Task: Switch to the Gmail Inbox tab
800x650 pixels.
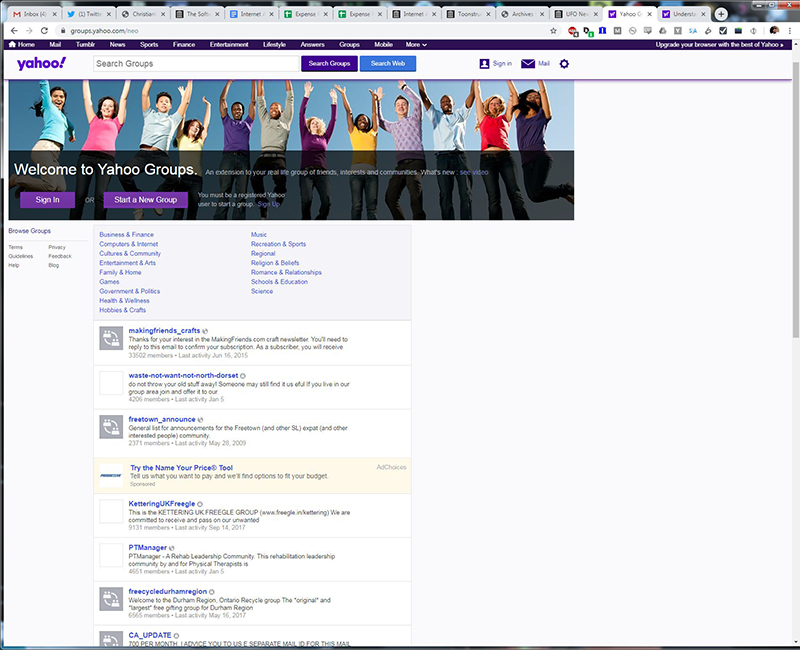Action: pos(30,14)
